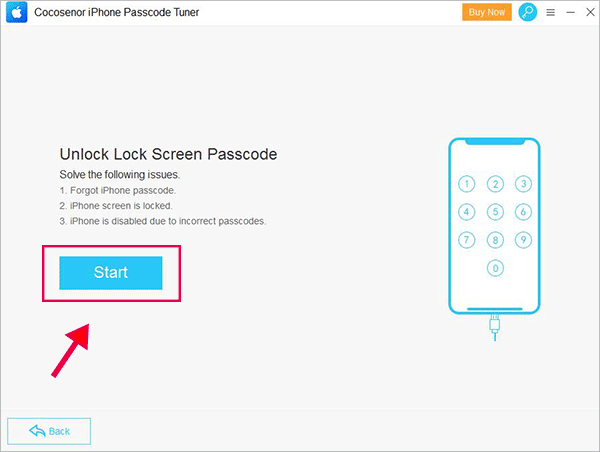Screen dimensions: 600x452
Task: Click keypad digit 2 on phone illustration
Action: [495, 184]
